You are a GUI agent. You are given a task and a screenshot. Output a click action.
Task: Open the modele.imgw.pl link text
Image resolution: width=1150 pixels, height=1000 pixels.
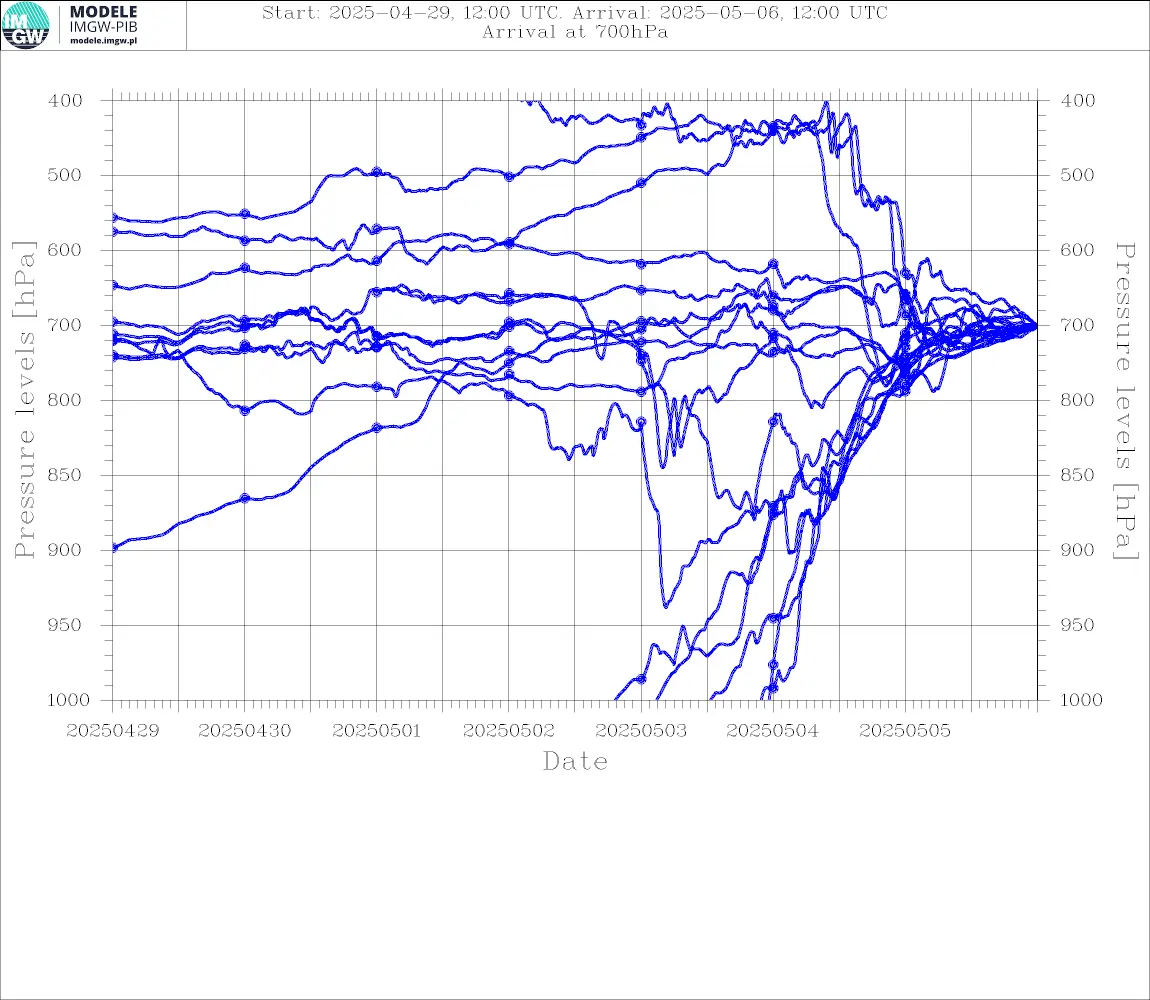(x=103, y=41)
